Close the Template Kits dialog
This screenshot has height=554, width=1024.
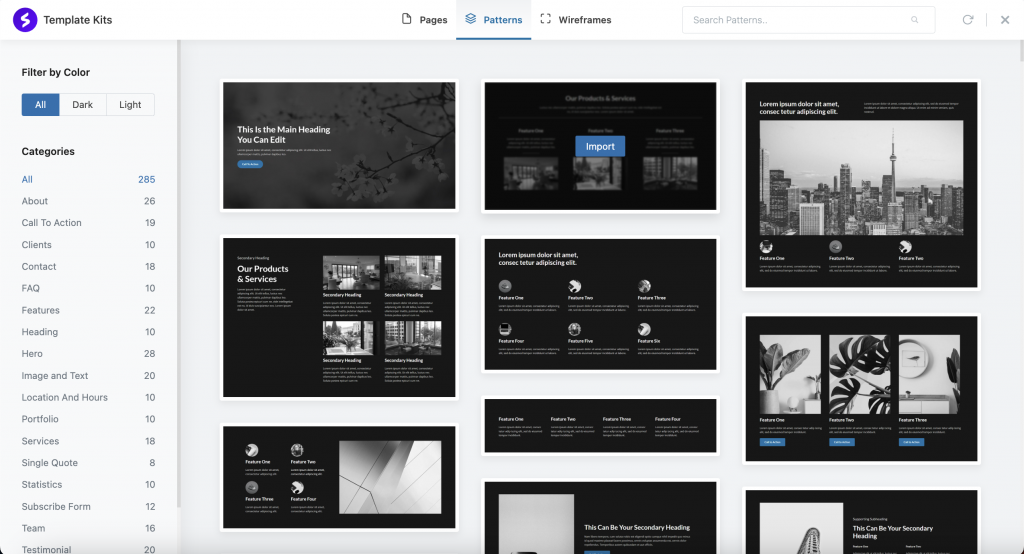coord(1004,20)
